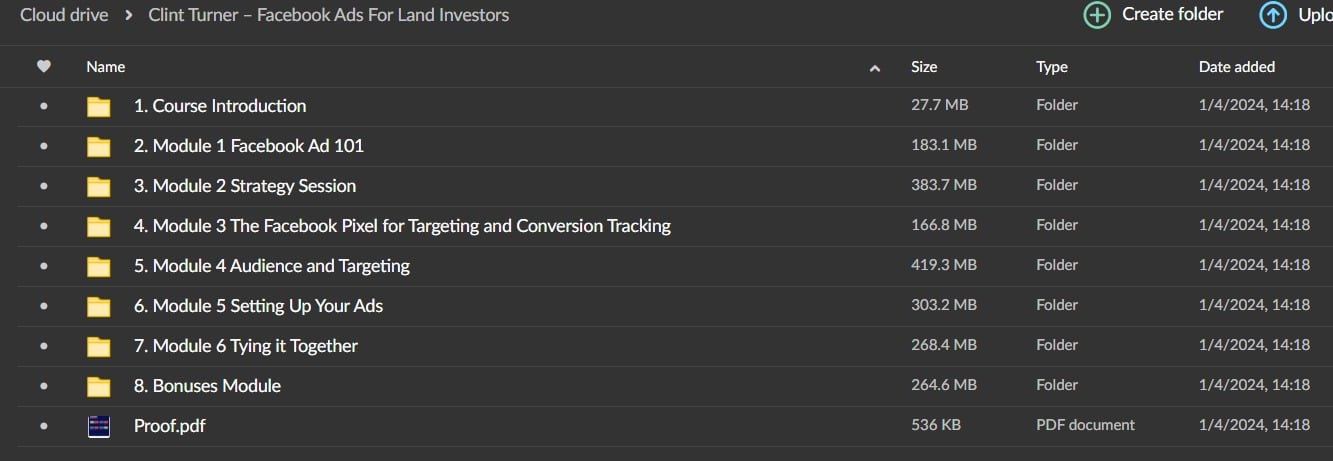Image resolution: width=1333 pixels, height=461 pixels.
Task: Toggle favorite dot for Module 1 Facebook Ad 101
Action: (43, 146)
